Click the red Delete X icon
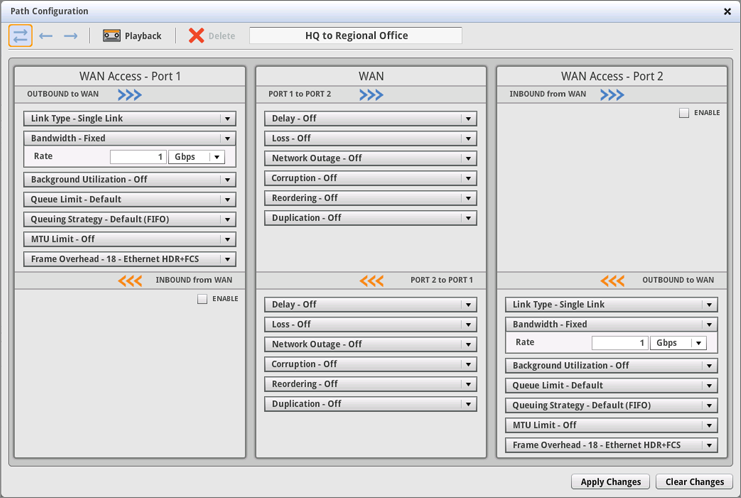Image resolution: width=741 pixels, height=498 pixels. click(196, 36)
